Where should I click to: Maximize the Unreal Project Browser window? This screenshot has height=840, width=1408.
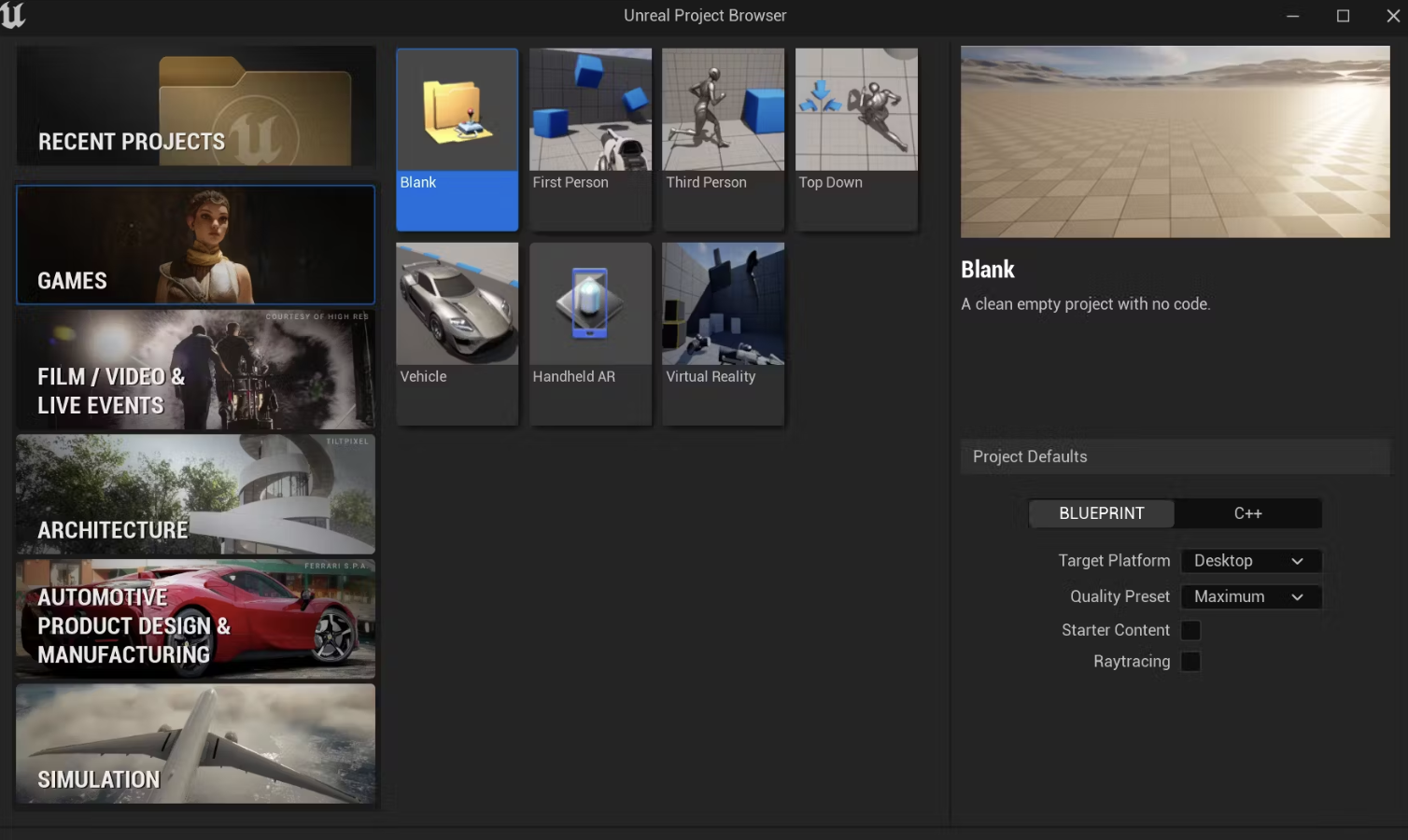(1343, 16)
